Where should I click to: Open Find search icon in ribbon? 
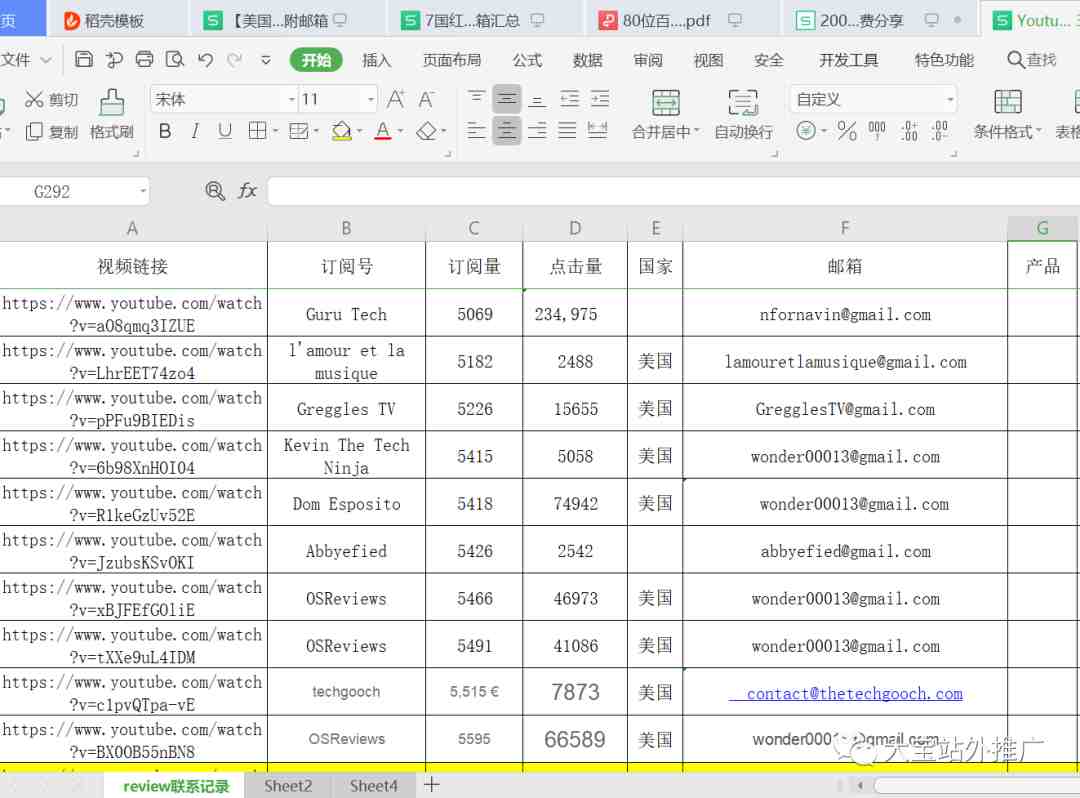1016,60
